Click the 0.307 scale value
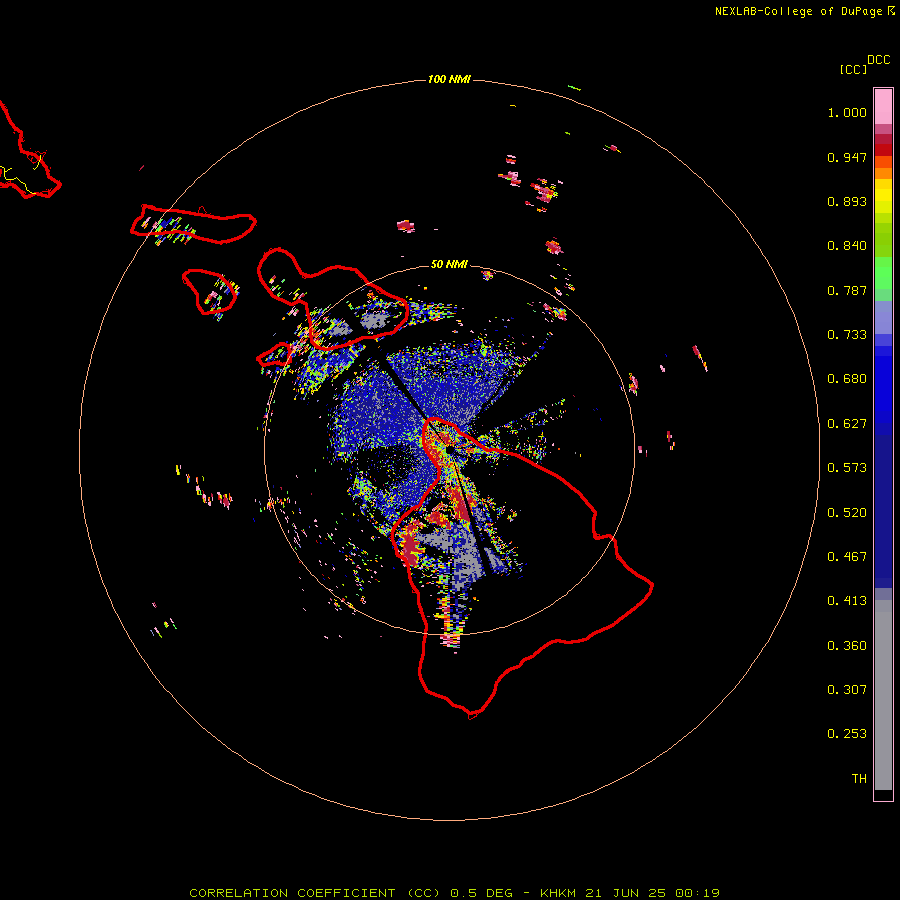This screenshot has height=900, width=900. [x=847, y=690]
